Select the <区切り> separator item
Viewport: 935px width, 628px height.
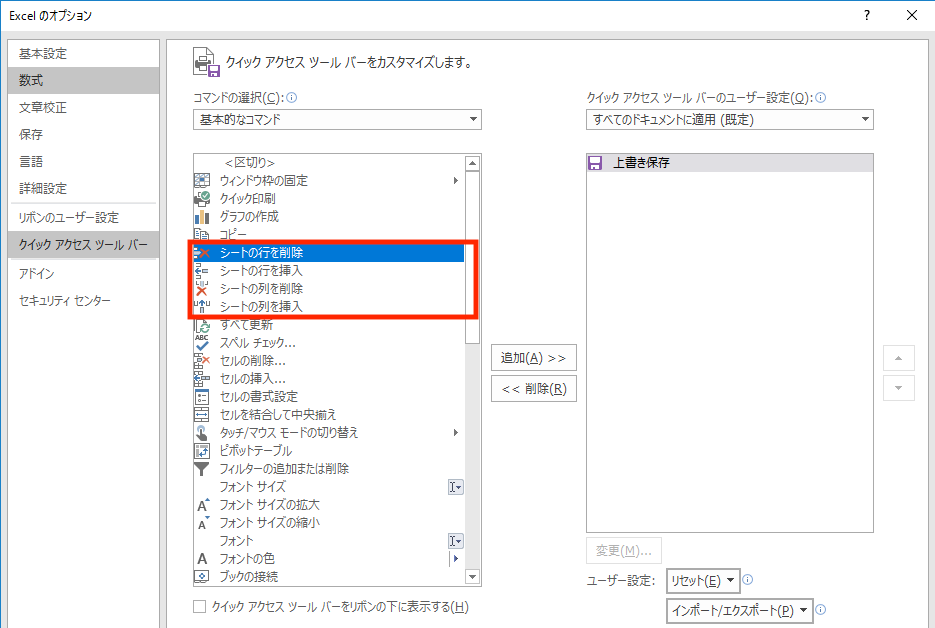pos(329,163)
